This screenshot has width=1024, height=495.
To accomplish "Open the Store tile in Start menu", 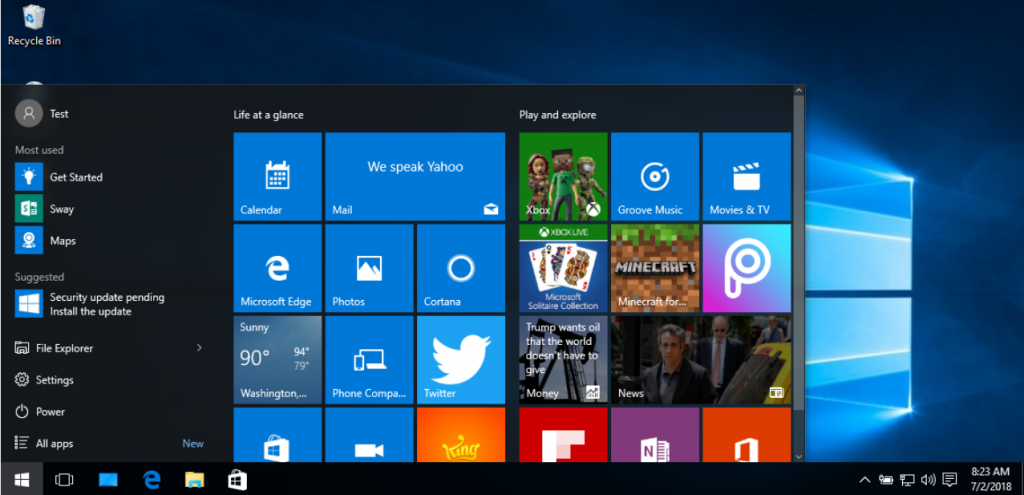I will tap(278, 434).
